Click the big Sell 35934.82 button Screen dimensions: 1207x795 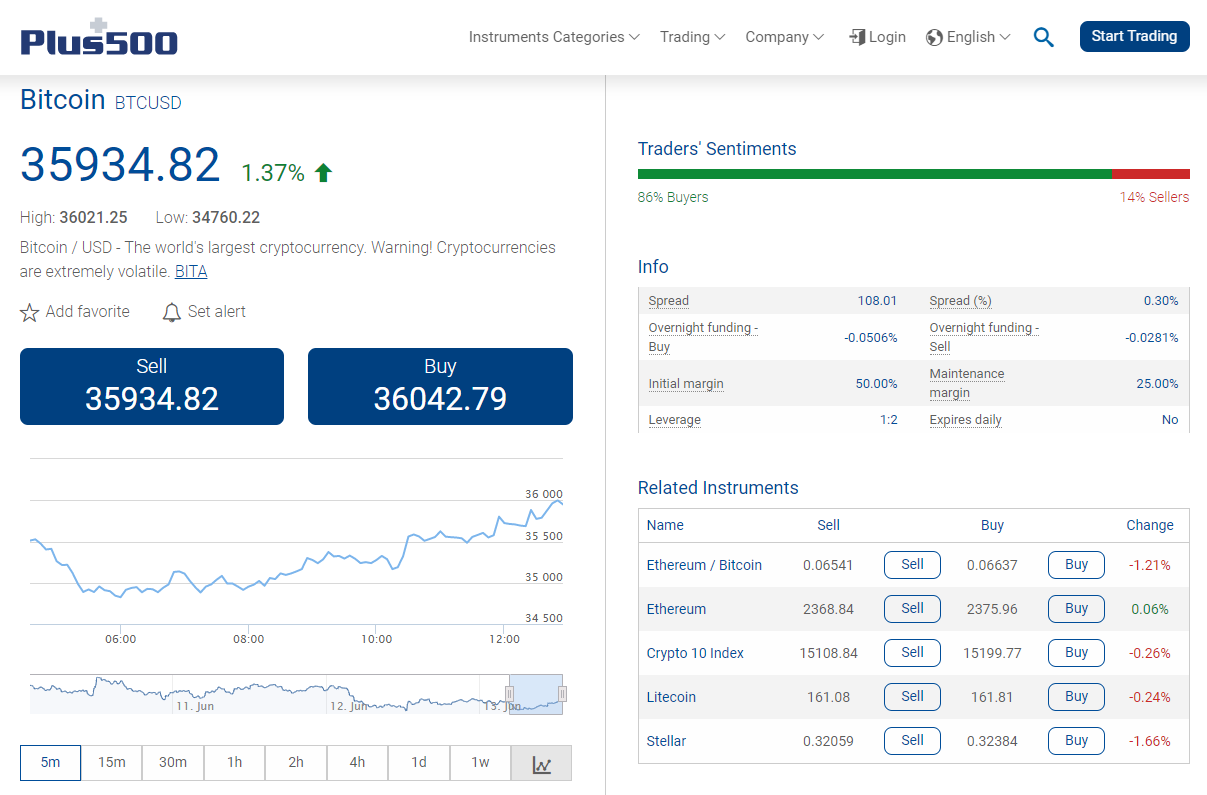[152, 386]
